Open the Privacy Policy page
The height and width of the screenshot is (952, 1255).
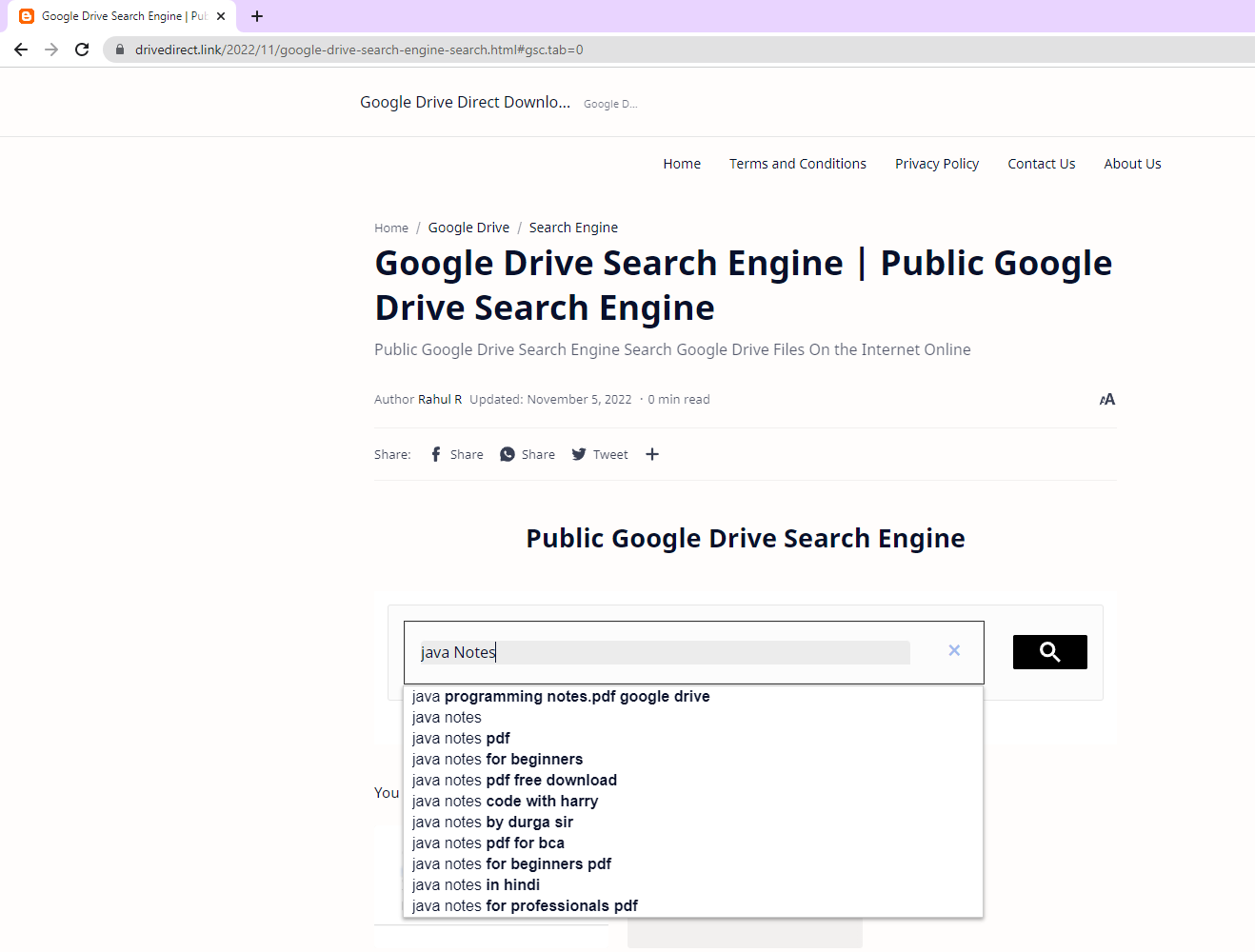(x=937, y=164)
